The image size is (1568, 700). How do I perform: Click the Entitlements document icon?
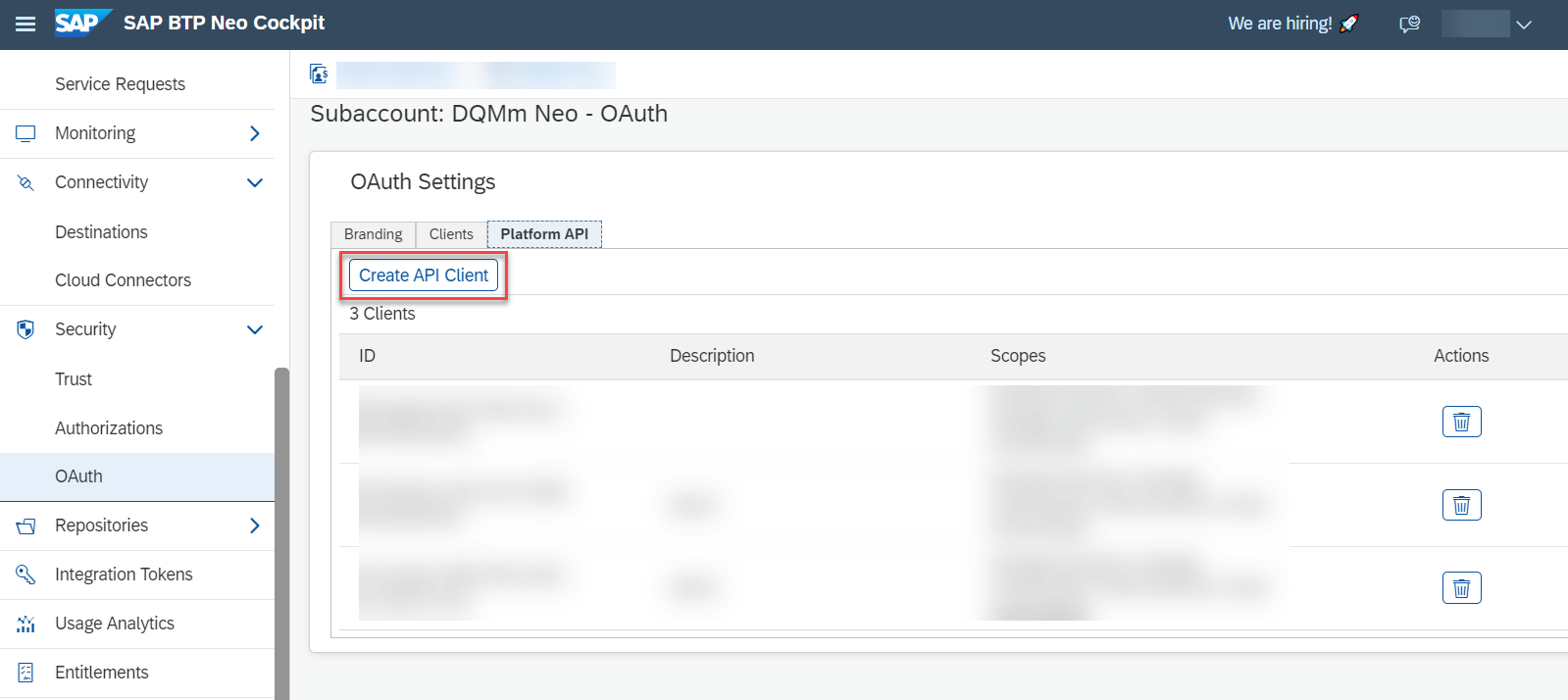25,673
